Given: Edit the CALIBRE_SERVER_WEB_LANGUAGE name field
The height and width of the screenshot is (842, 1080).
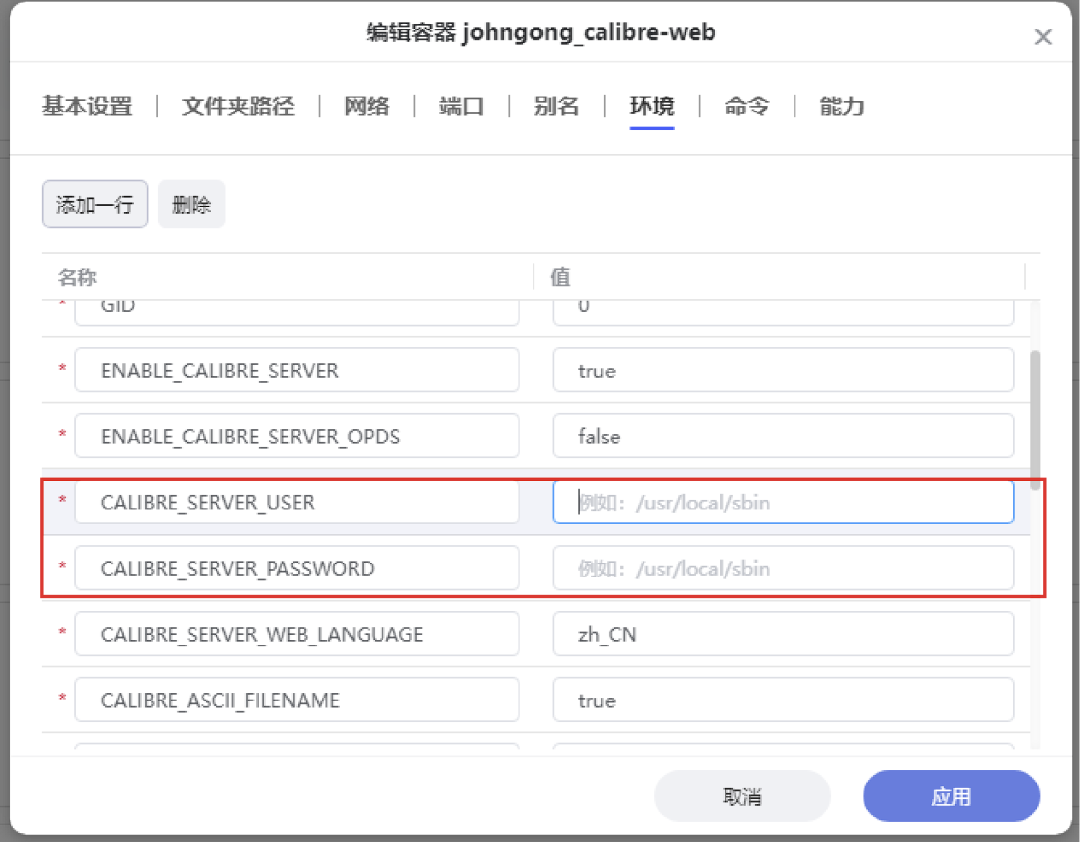Looking at the screenshot, I should tap(297, 634).
